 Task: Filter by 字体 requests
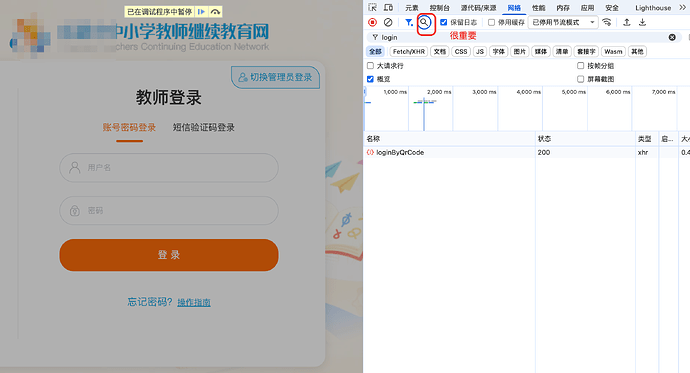(x=499, y=51)
